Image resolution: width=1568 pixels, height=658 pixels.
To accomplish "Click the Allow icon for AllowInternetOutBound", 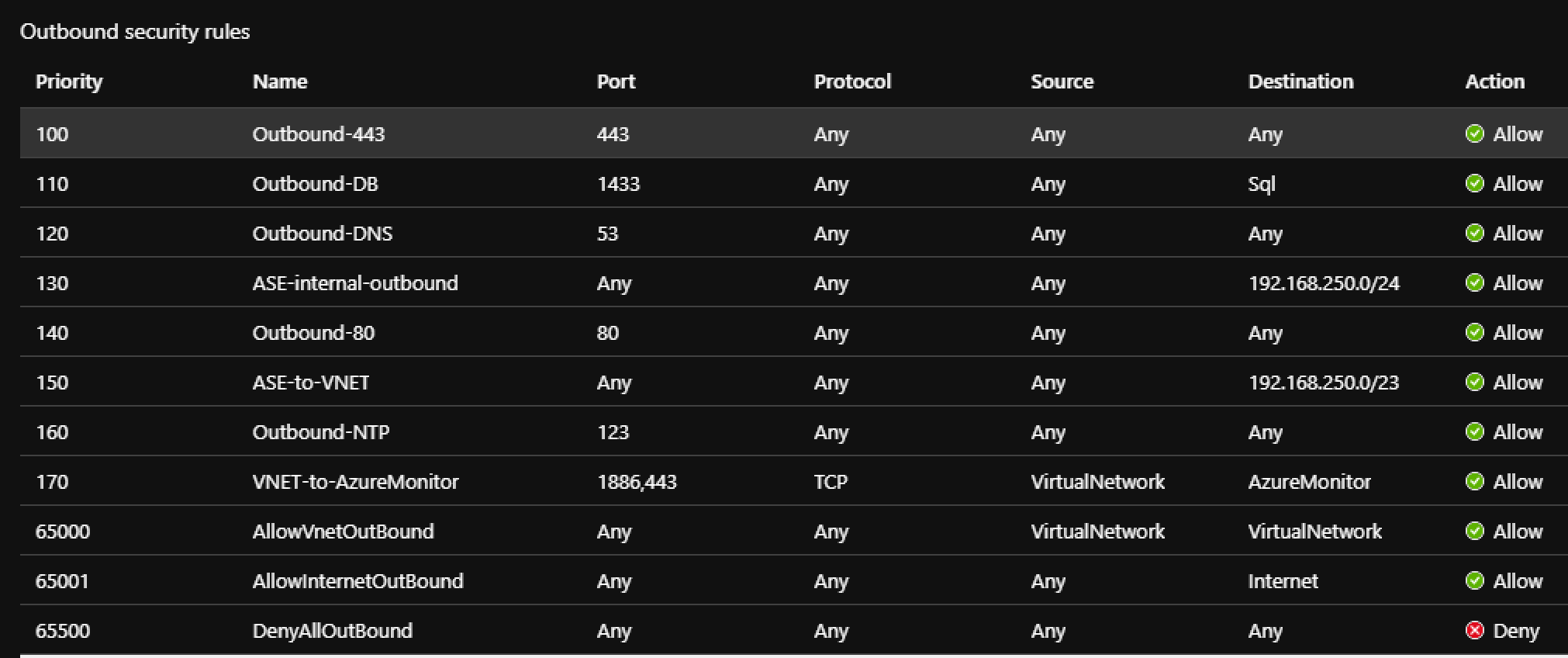I will 1474,580.
